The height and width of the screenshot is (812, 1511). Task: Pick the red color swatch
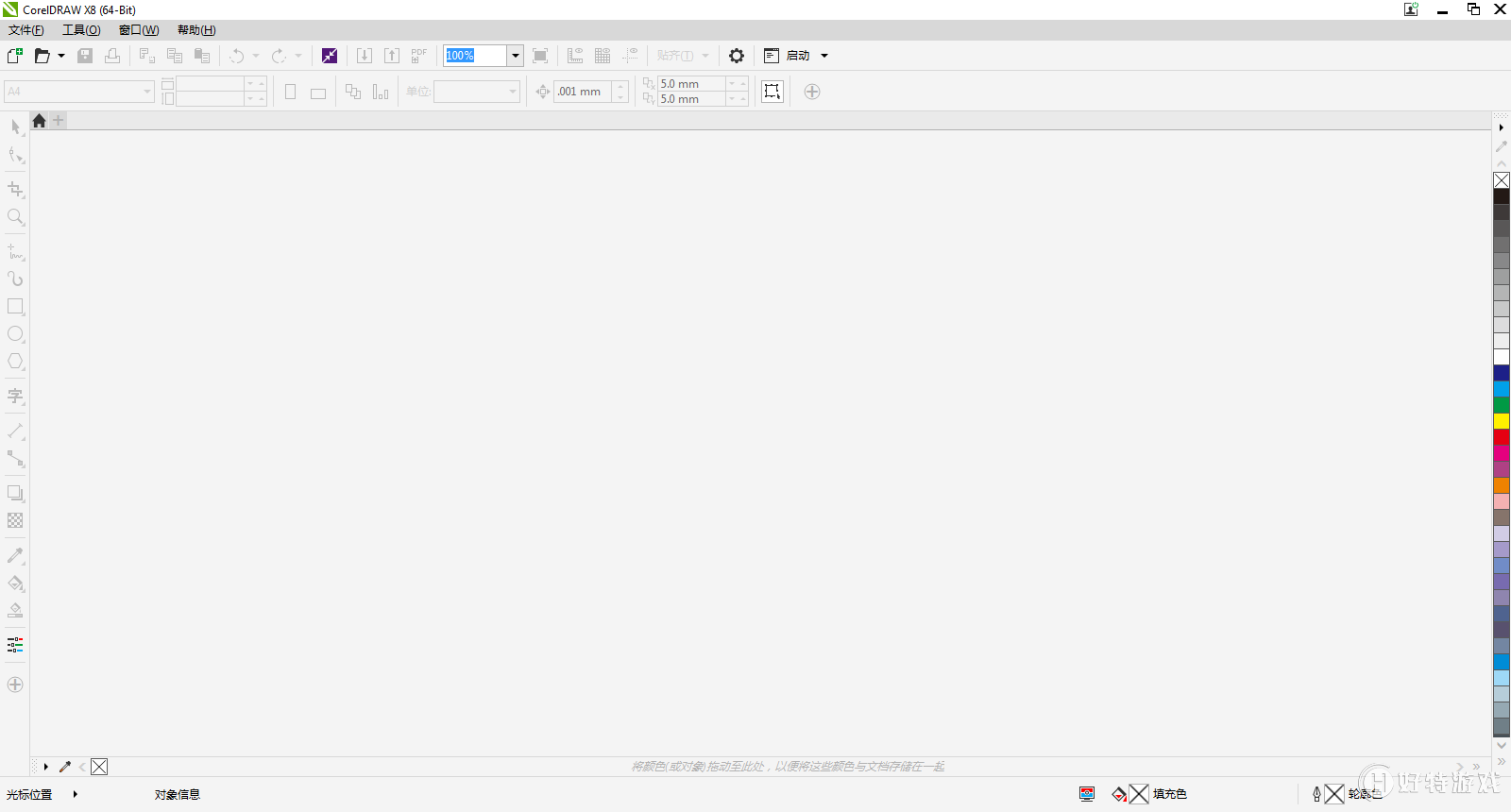[x=1502, y=437]
